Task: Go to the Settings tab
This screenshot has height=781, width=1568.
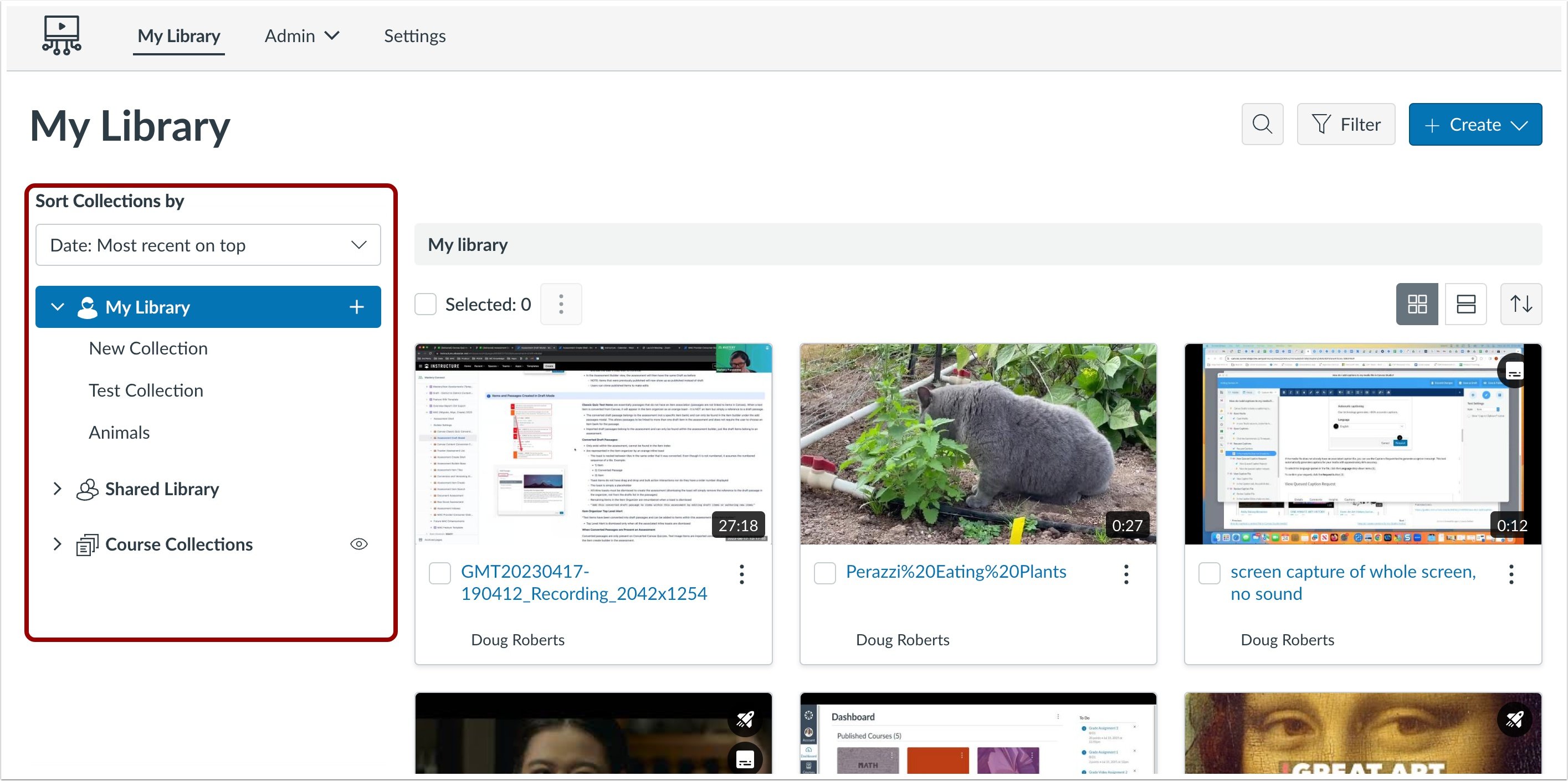Action: click(x=414, y=36)
